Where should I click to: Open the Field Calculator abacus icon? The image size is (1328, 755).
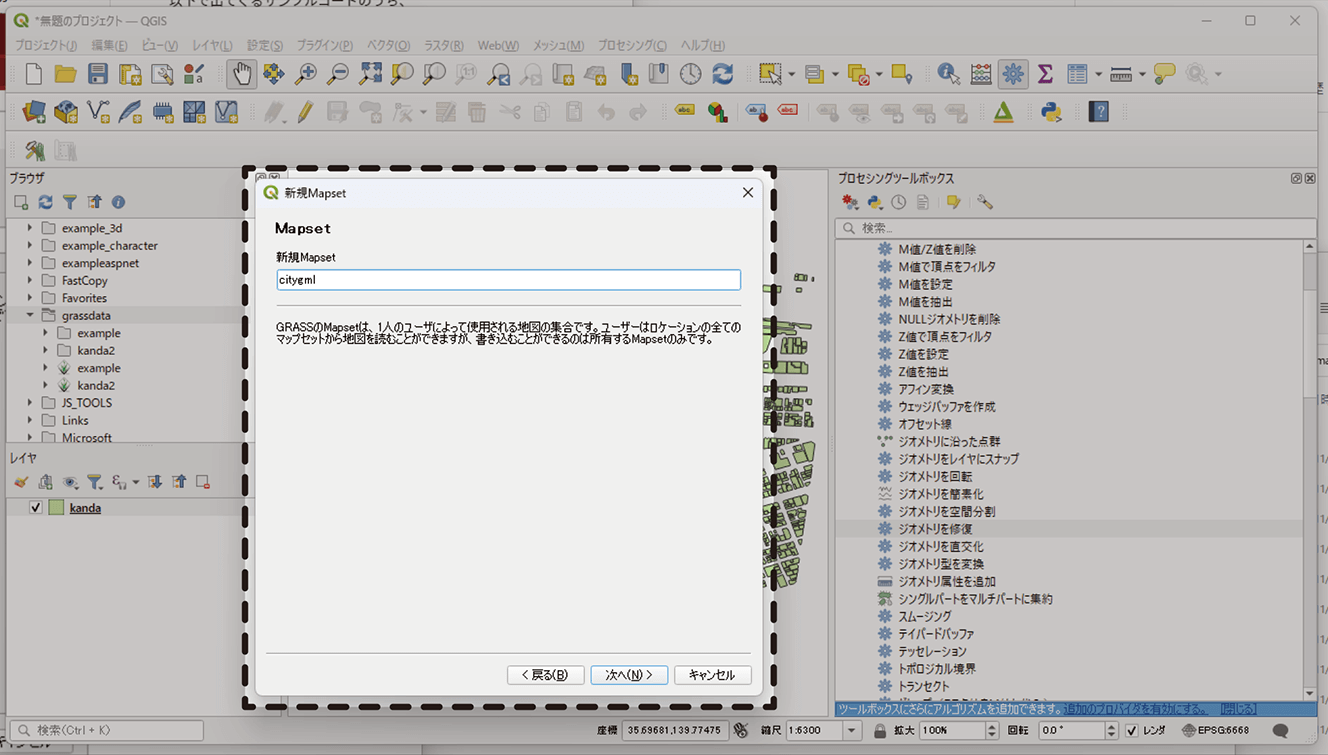[x=981, y=74]
